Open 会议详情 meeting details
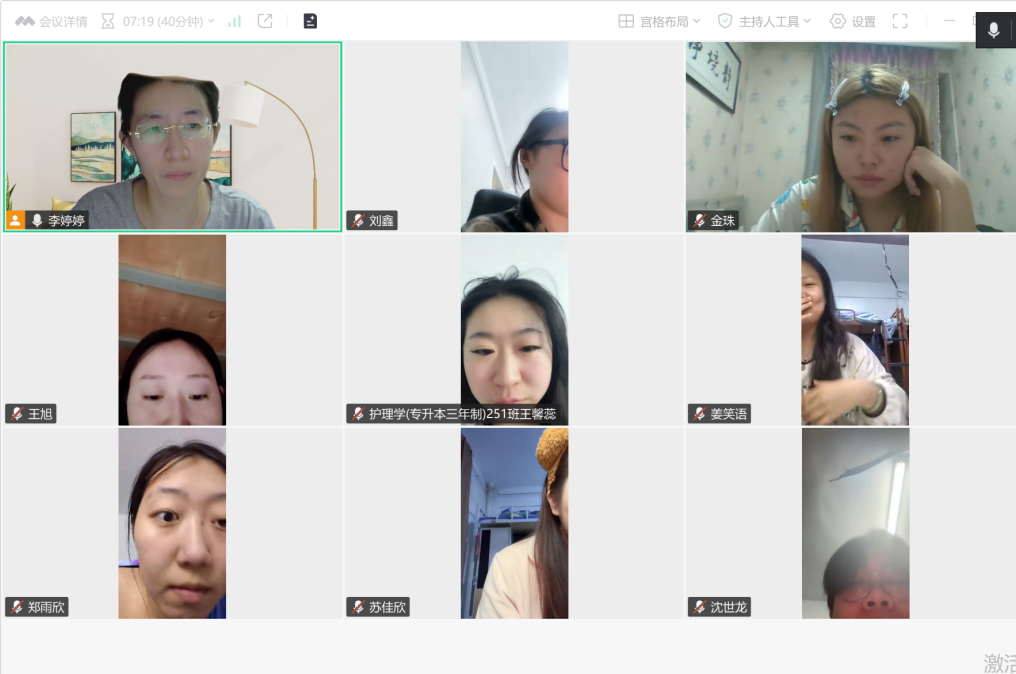Viewport: 1016px width, 674px height. coord(51,21)
